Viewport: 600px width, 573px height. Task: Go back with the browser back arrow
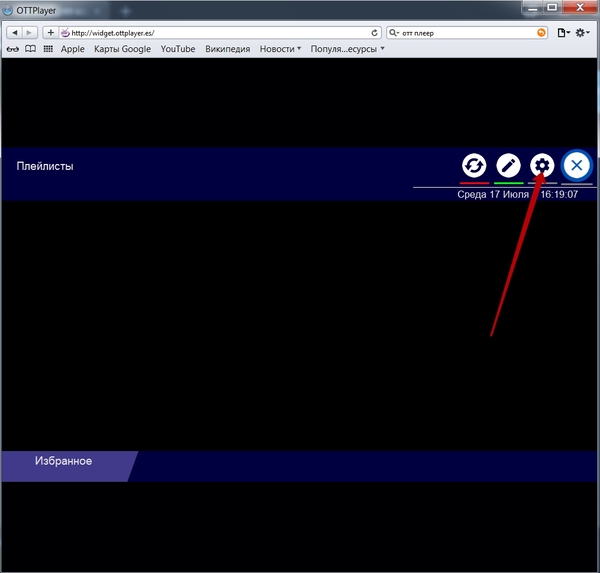tap(15, 33)
